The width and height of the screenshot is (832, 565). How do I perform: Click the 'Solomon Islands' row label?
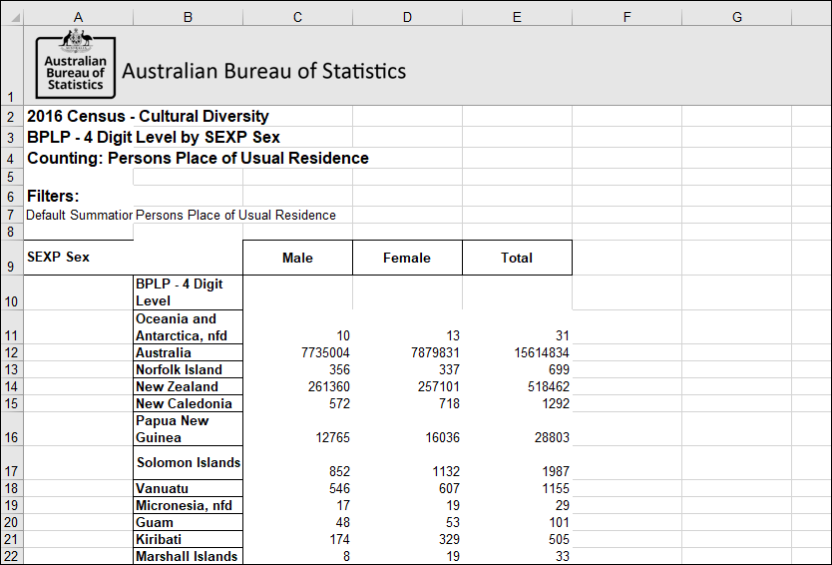point(188,463)
